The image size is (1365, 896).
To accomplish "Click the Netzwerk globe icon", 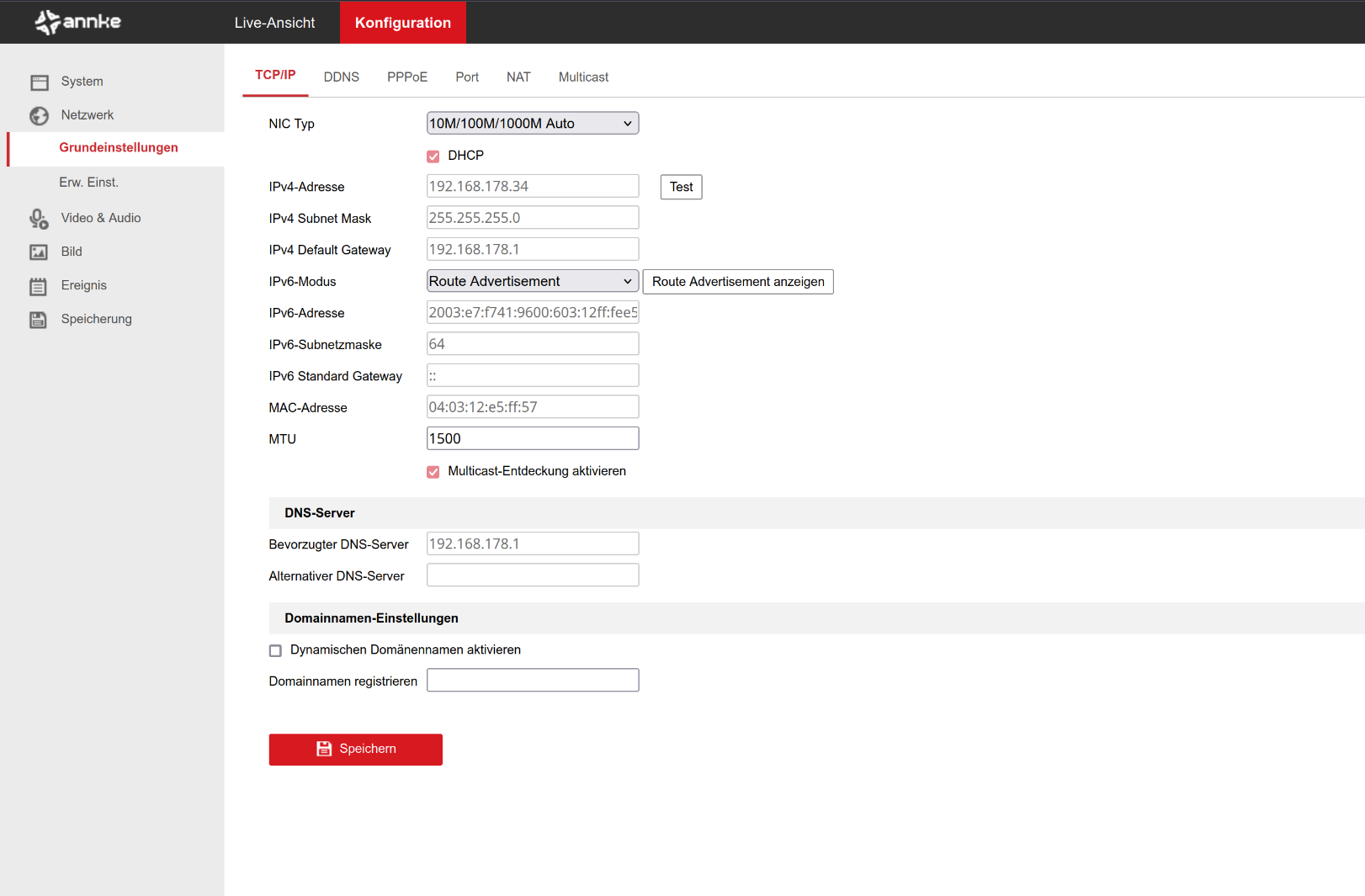I will pyautogui.click(x=40, y=115).
